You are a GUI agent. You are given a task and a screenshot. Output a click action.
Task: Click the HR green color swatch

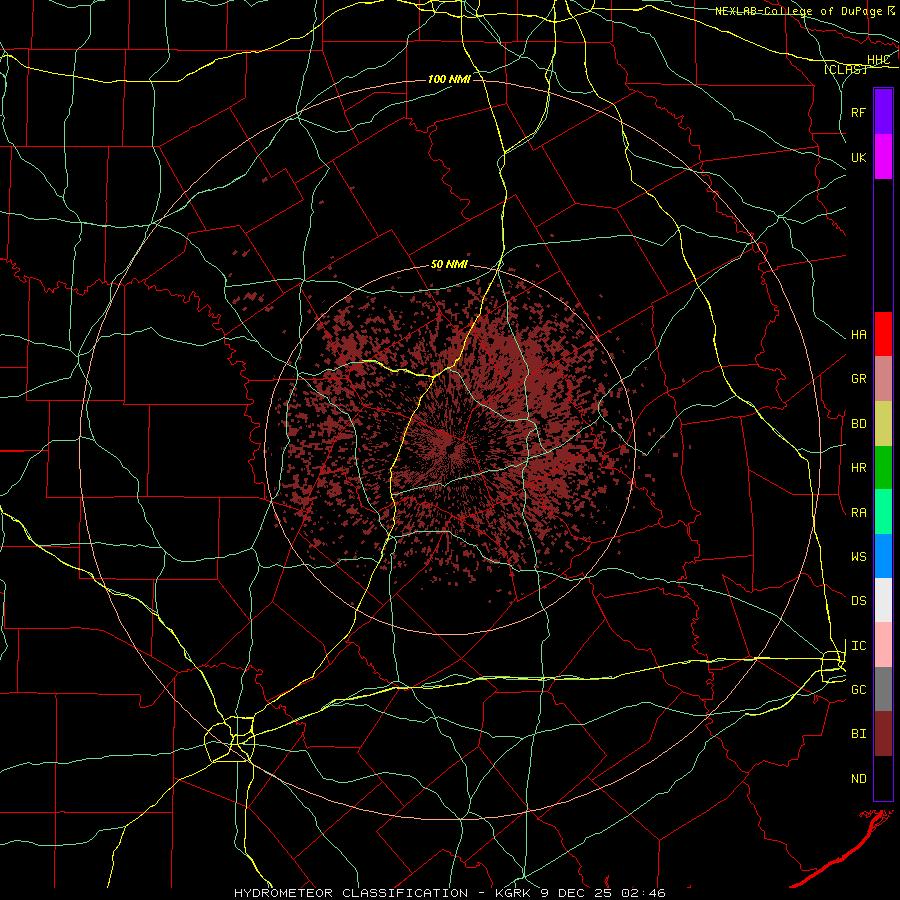[883, 468]
